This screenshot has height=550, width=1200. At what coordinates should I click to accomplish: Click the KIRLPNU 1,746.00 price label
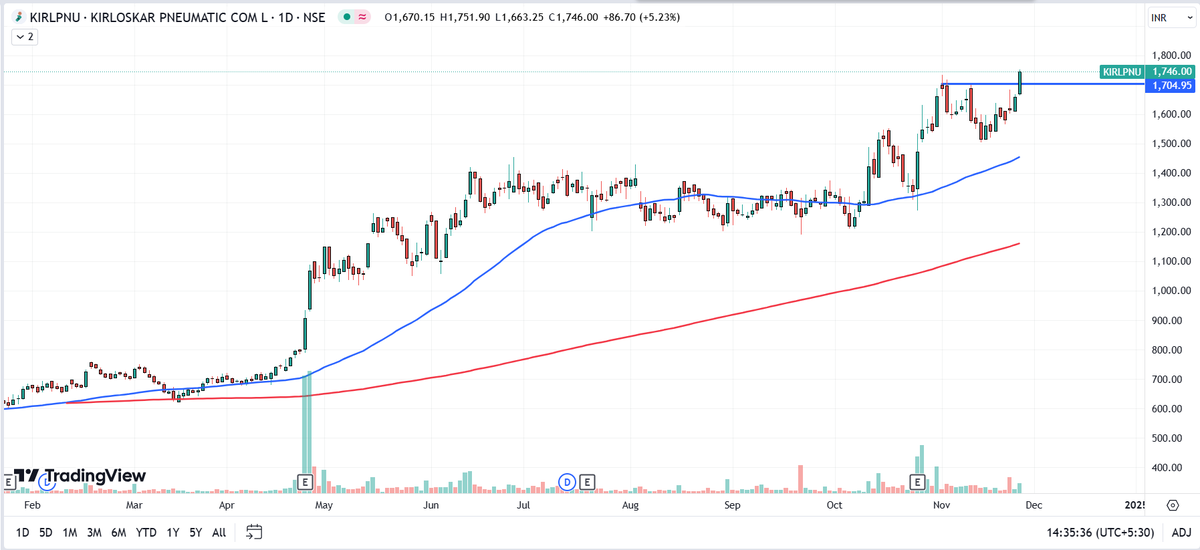pyautogui.click(x=1147, y=72)
